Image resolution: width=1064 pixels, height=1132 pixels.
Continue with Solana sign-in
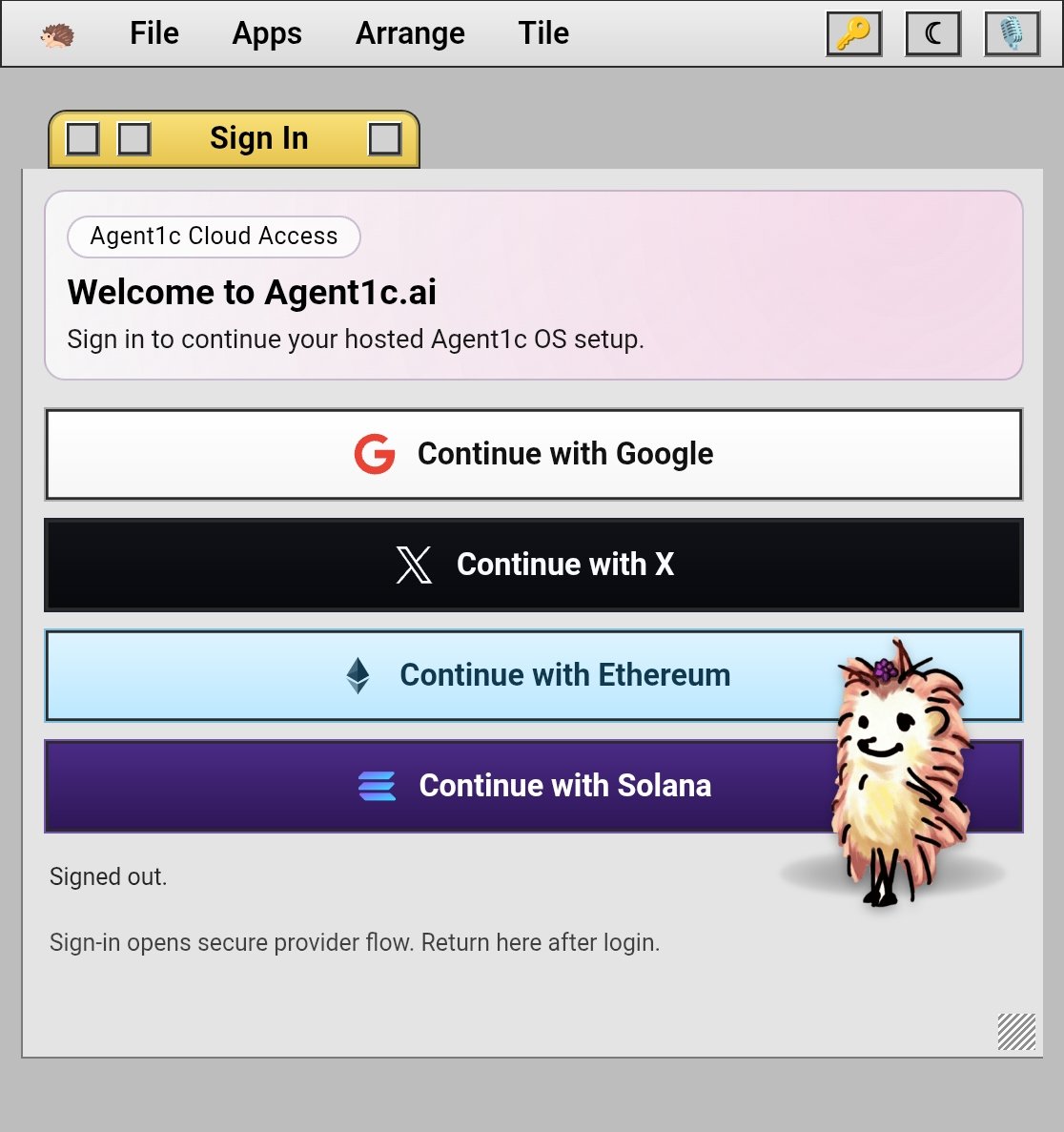534,786
